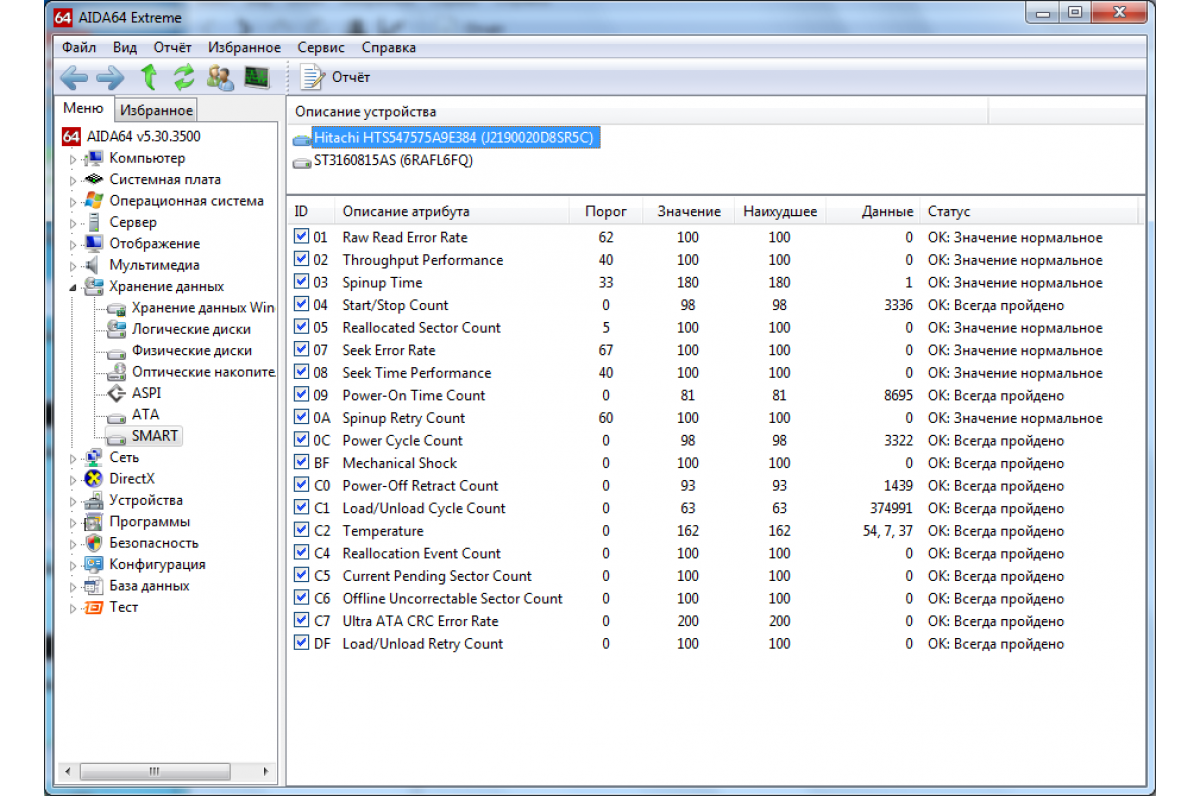Image resolution: width=1200 pixels, height=797 pixels.
Task: Open the Отчёт menu in menu bar
Action: 173,47
